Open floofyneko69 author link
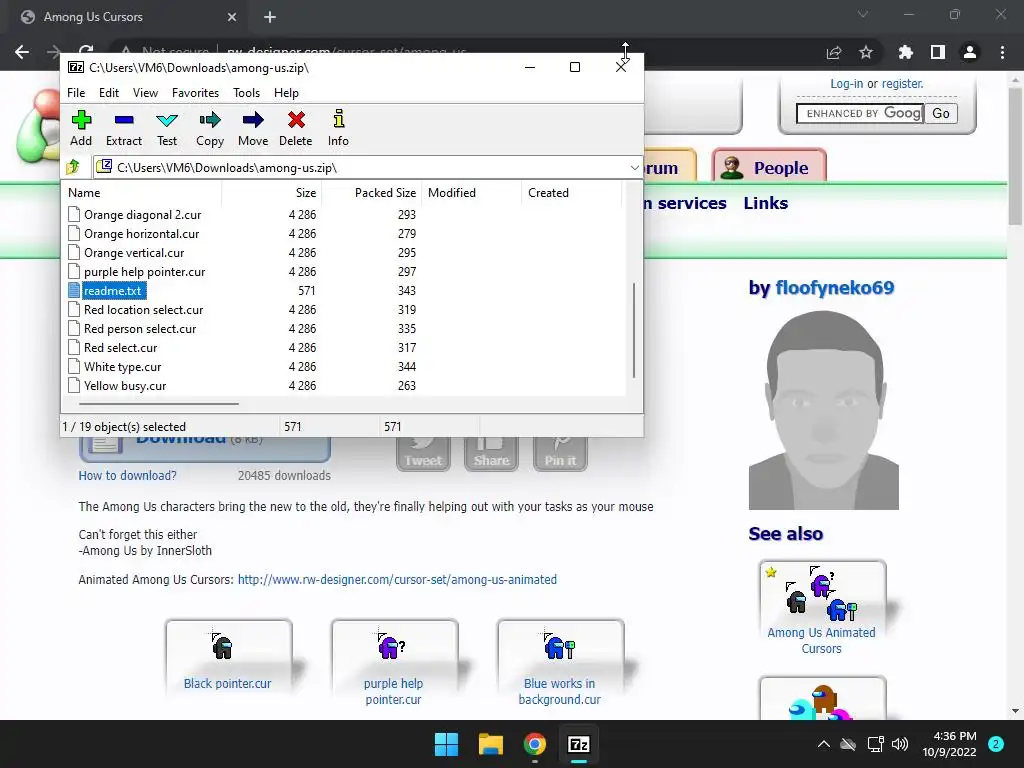This screenshot has width=1024, height=768. [834, 287]
